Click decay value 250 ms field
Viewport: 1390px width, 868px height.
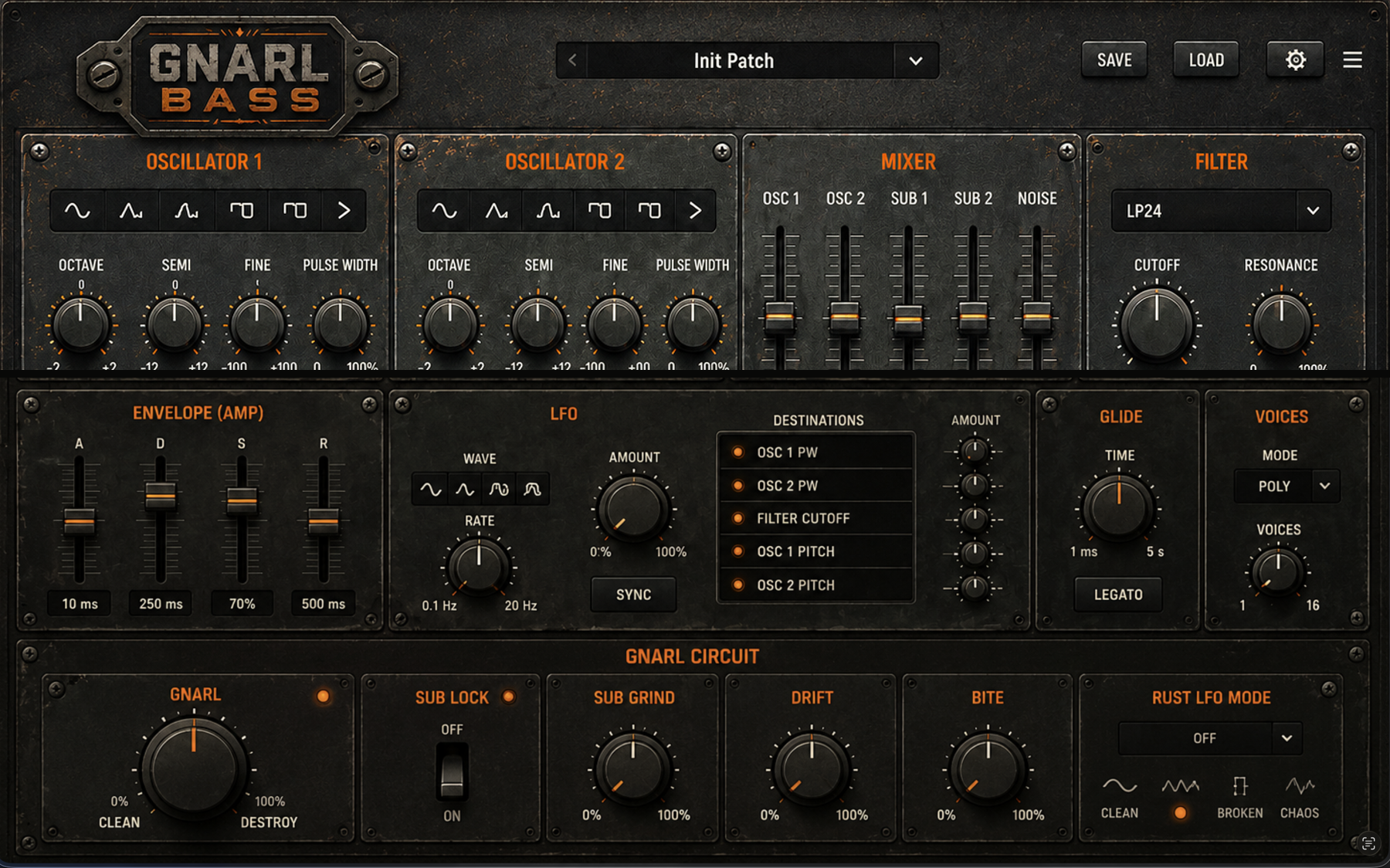click(x=161, y=604)
